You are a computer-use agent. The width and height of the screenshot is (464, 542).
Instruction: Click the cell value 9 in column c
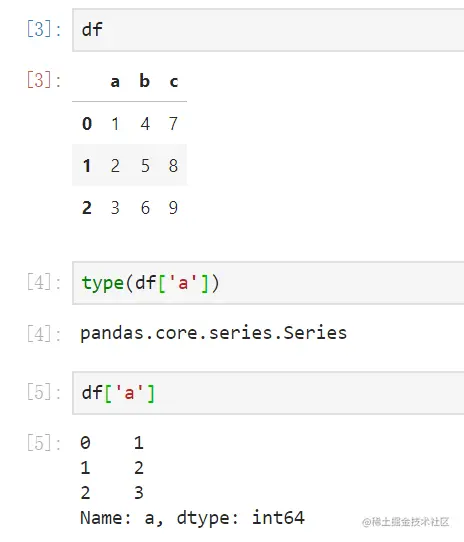point(173,208)
